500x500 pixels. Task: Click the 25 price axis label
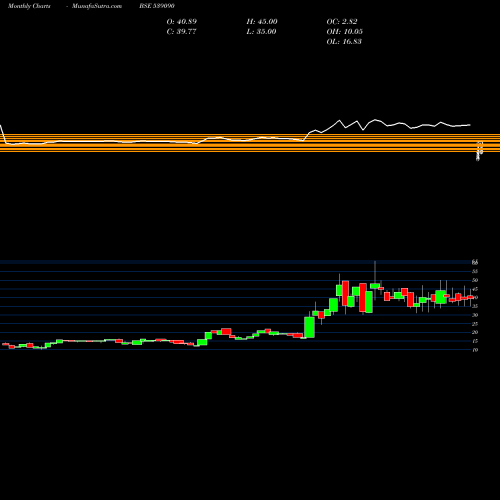pyautogui.click(x=475, y=324)
